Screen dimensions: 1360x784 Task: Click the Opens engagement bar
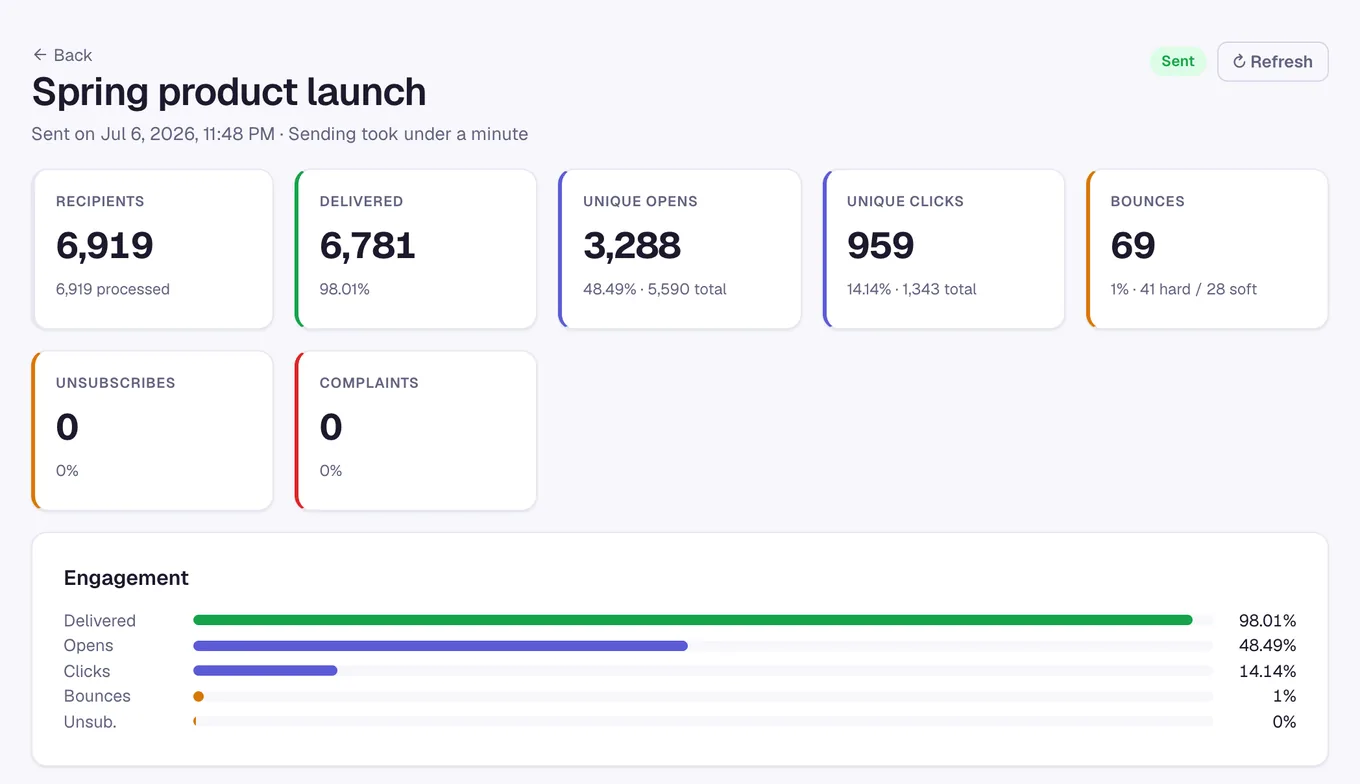[x=440, y=646]
